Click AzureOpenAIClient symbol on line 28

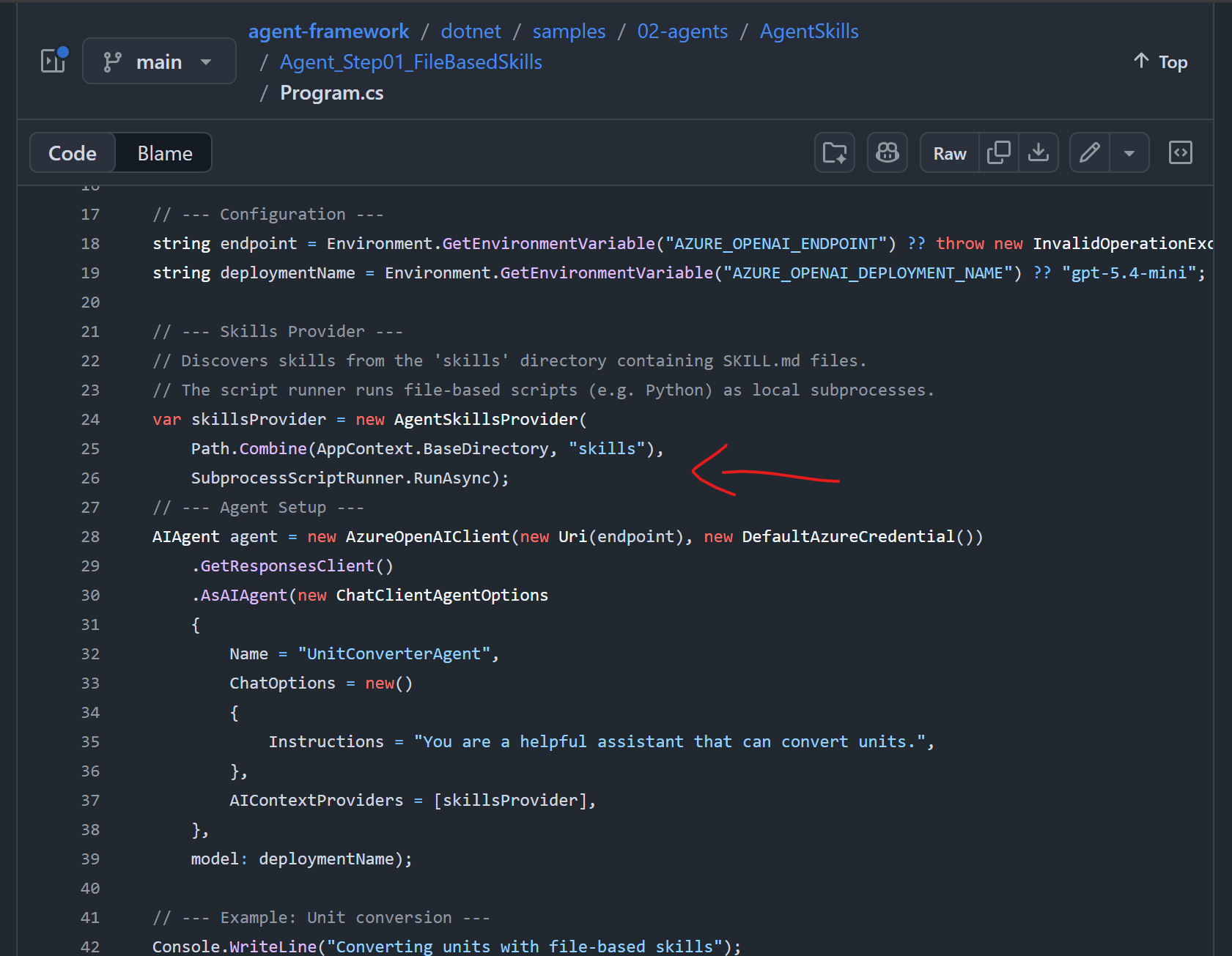pos(427,536)
